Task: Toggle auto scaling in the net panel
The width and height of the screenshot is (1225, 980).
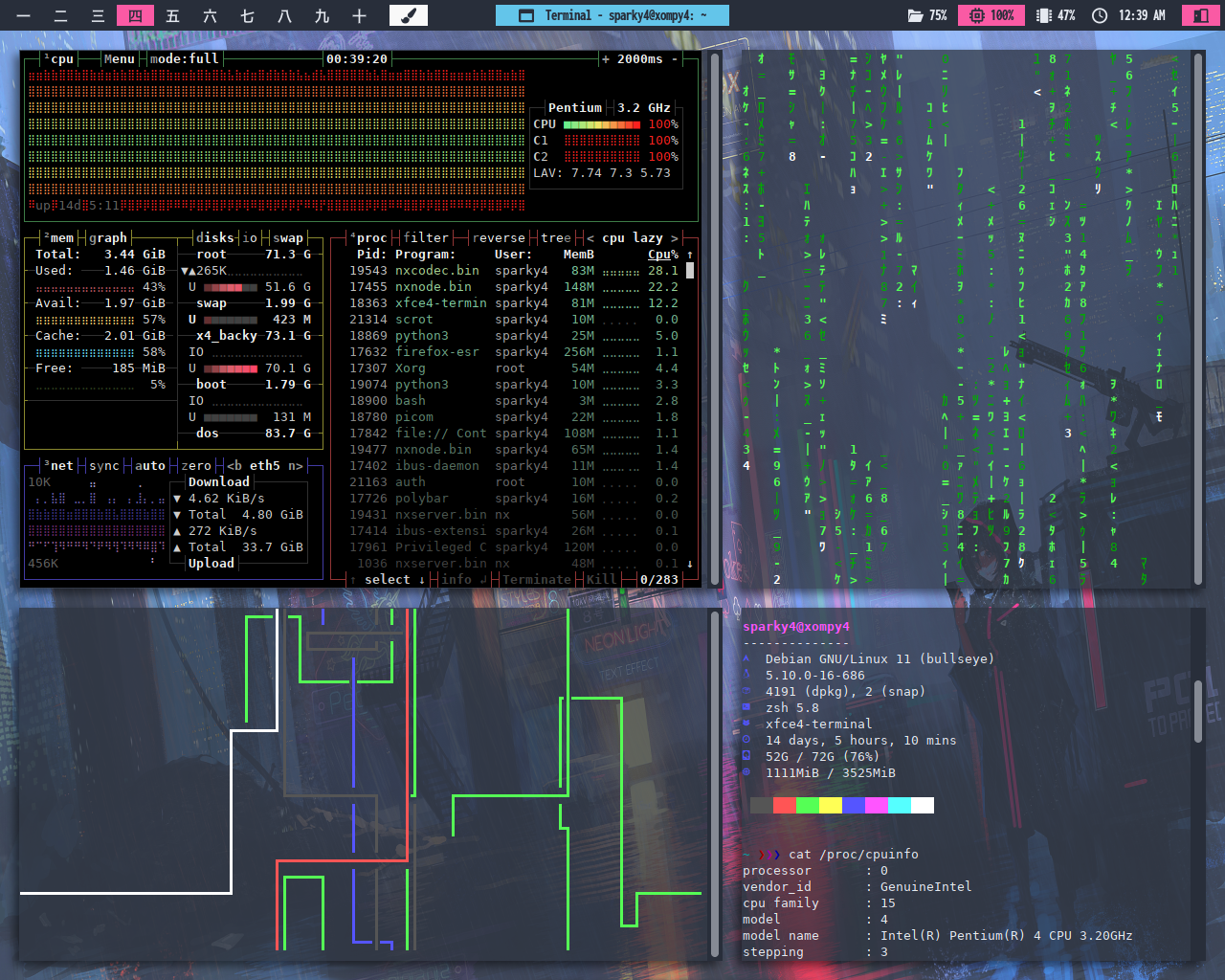Action: coord(149,466)
